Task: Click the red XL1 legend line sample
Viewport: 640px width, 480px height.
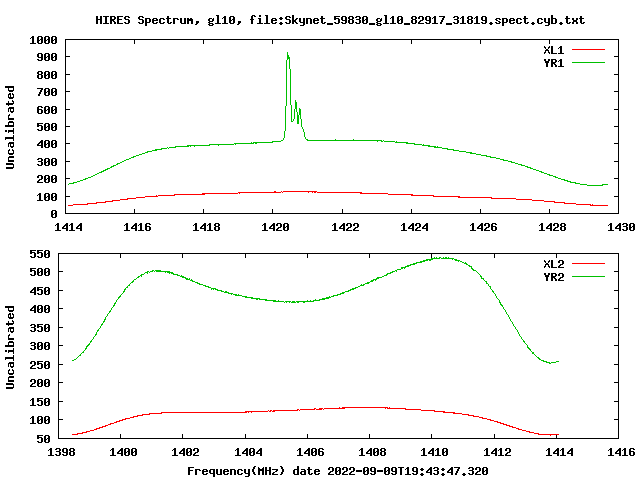Action: (588, 50)
